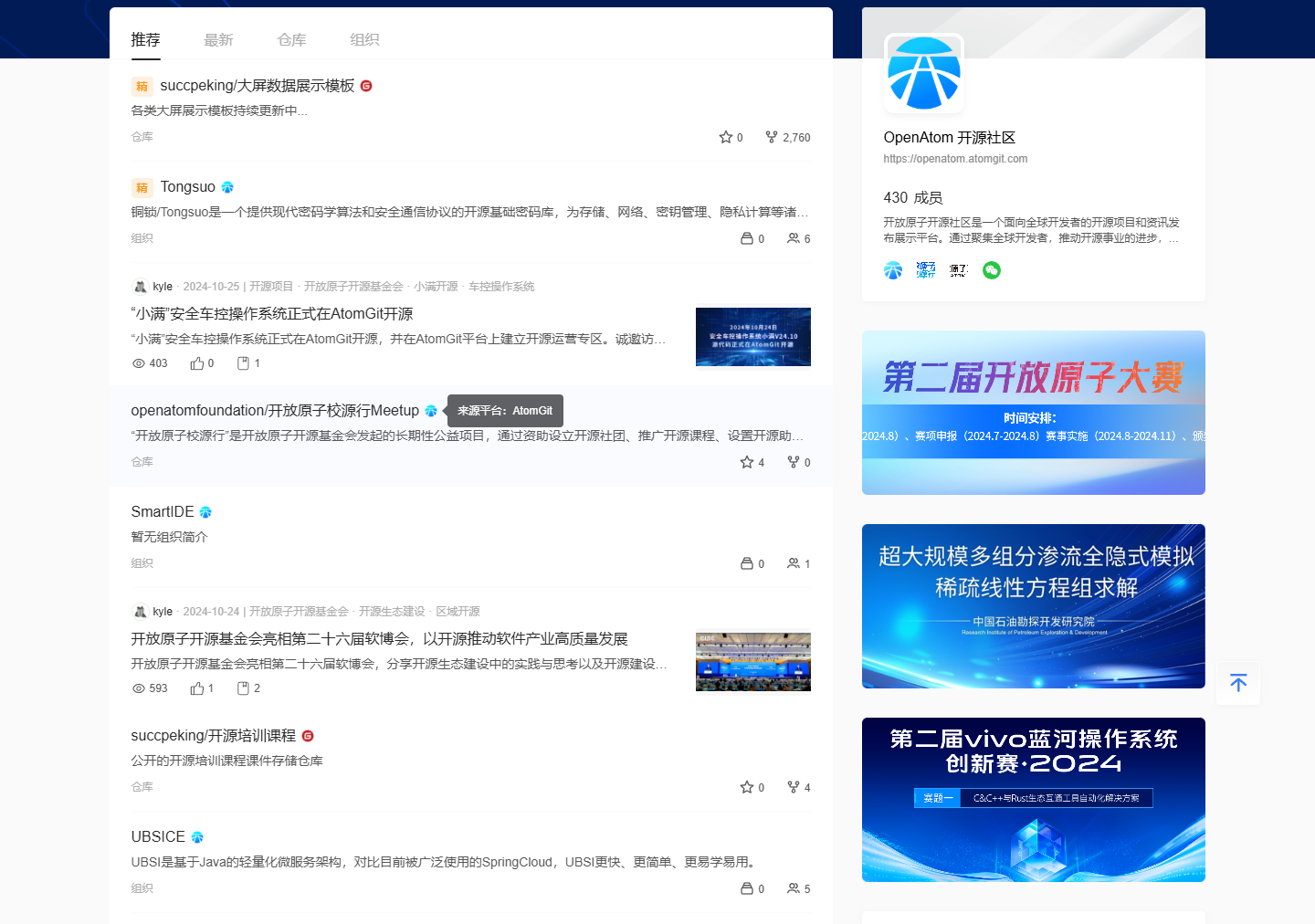Screen dimensions: 1315x924
Task: Click the green WeChat icon
Action: point(992,270)
